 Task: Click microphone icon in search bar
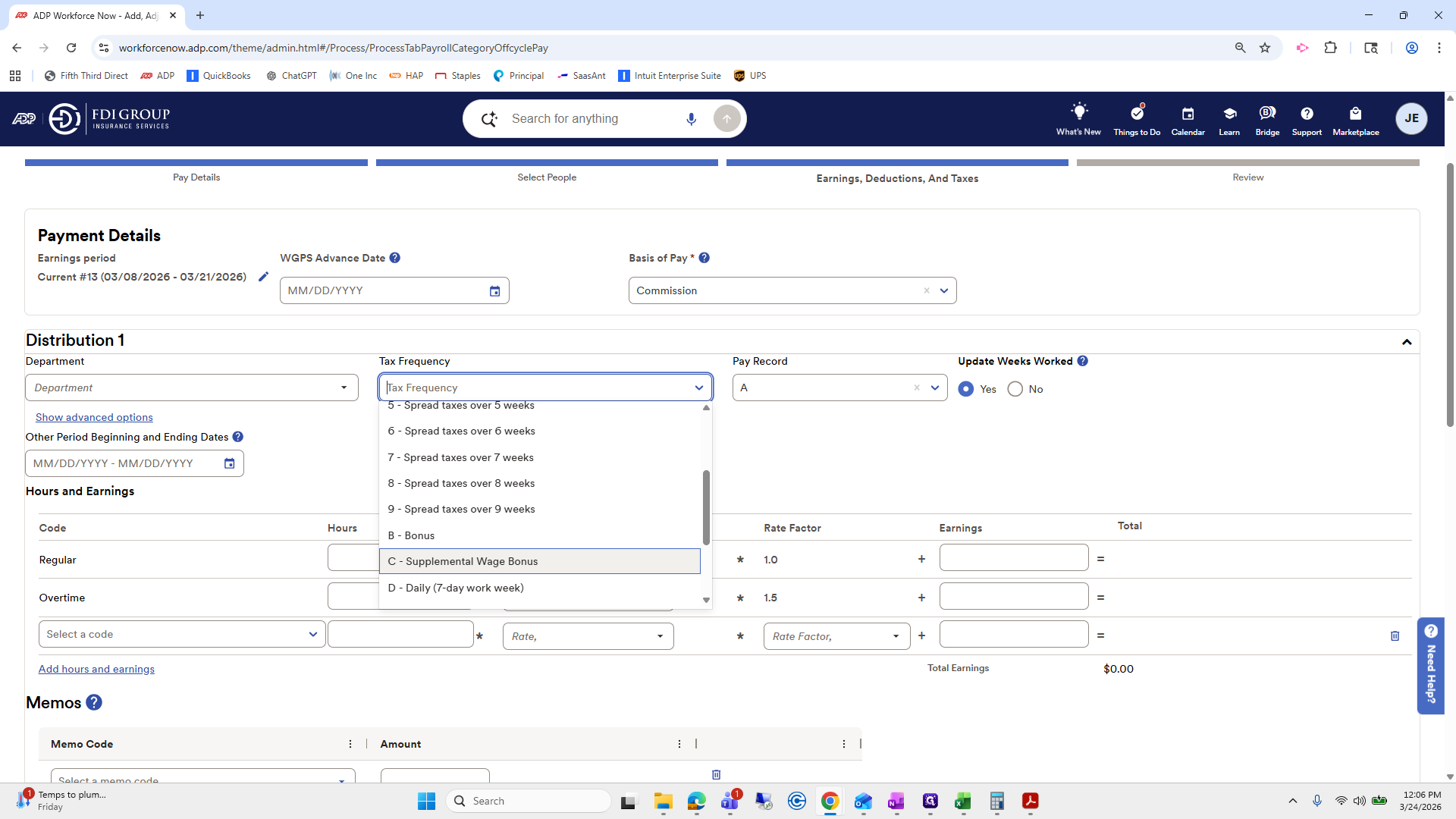[691, 119]
